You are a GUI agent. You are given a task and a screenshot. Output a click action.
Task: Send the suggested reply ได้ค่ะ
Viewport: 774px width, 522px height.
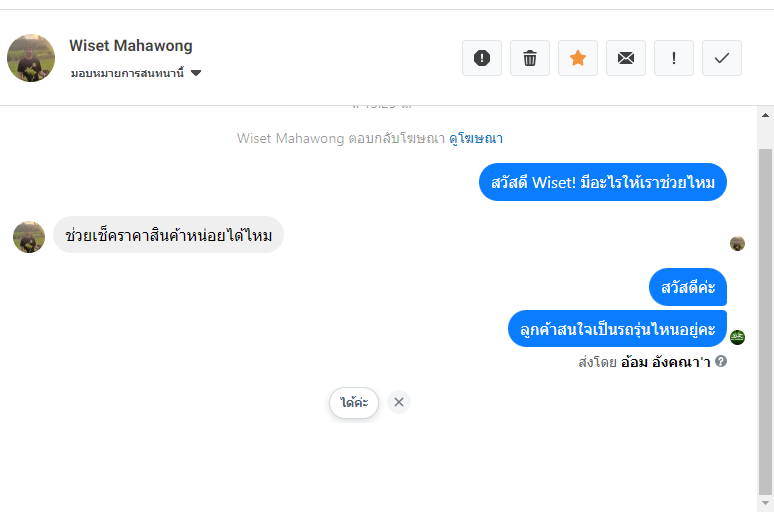354,402
